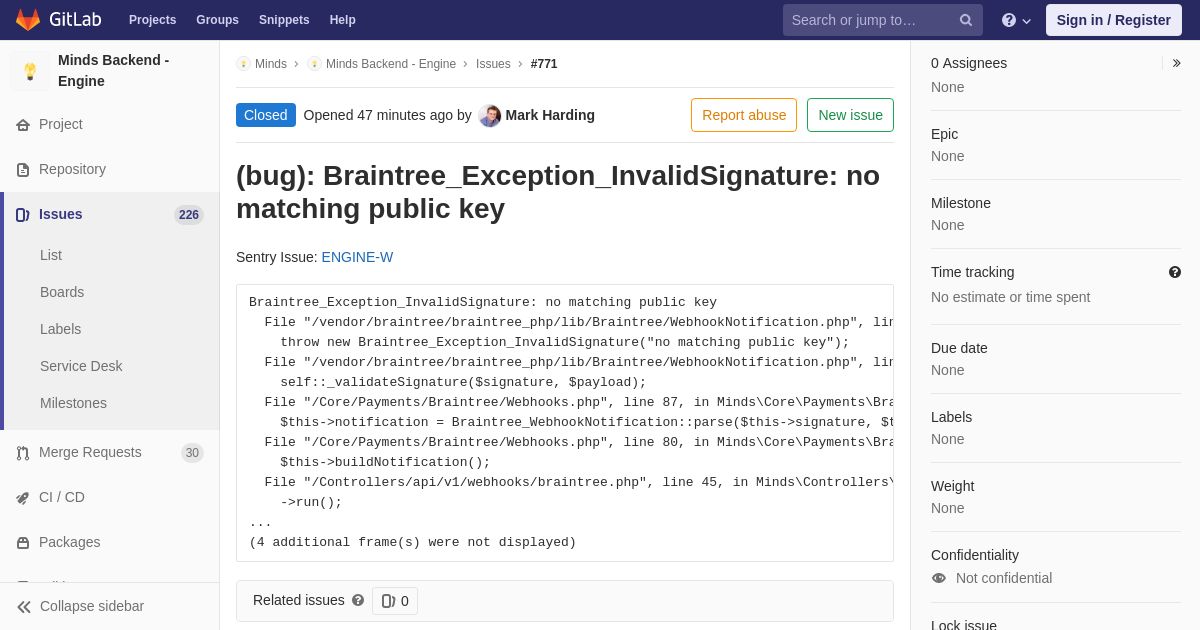This screenshot has width=1200, height=630.
Task: Click the 0 Assignees heading
Action: (x=969, y=63)
